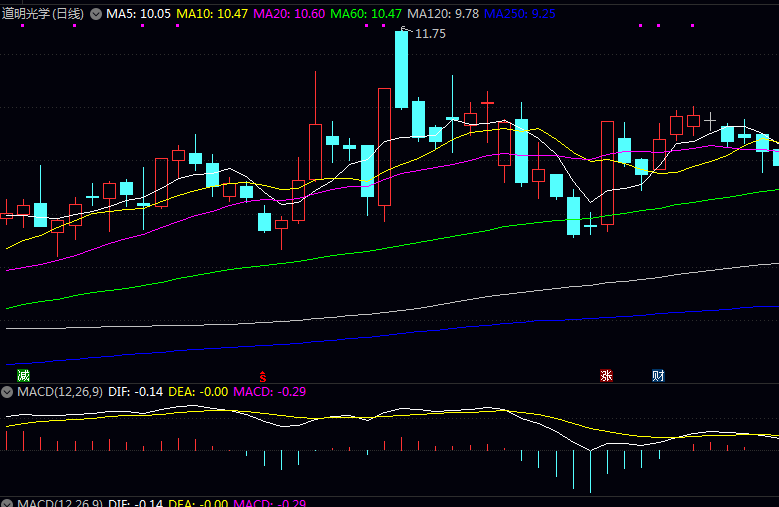The width and height of the screenshot is (779, 507).
Task: Open dropdown next to 道明光学 (日线) title
Action: (96, 14)
